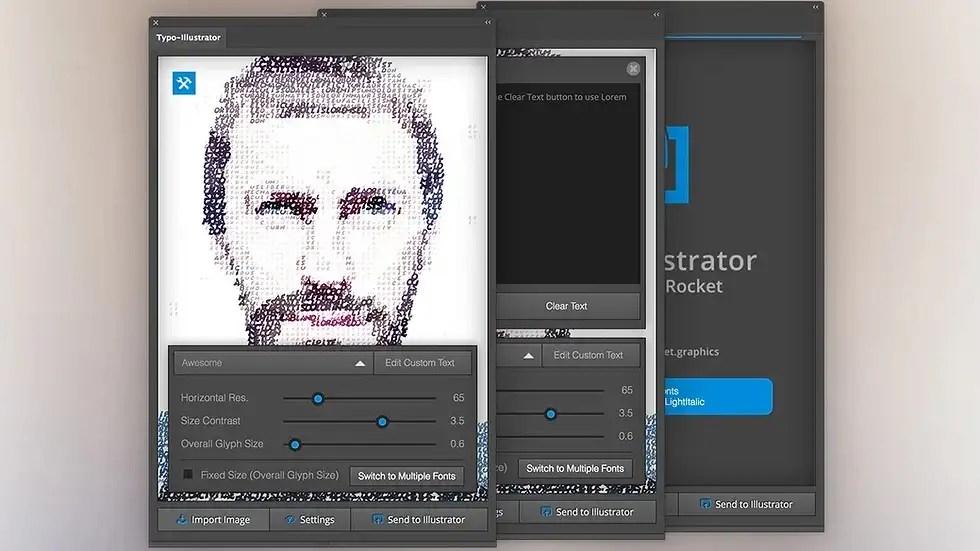The image size is (980, 551).
Task: Click Edit Custom Text in middle panel
Action: coord(588,355)
